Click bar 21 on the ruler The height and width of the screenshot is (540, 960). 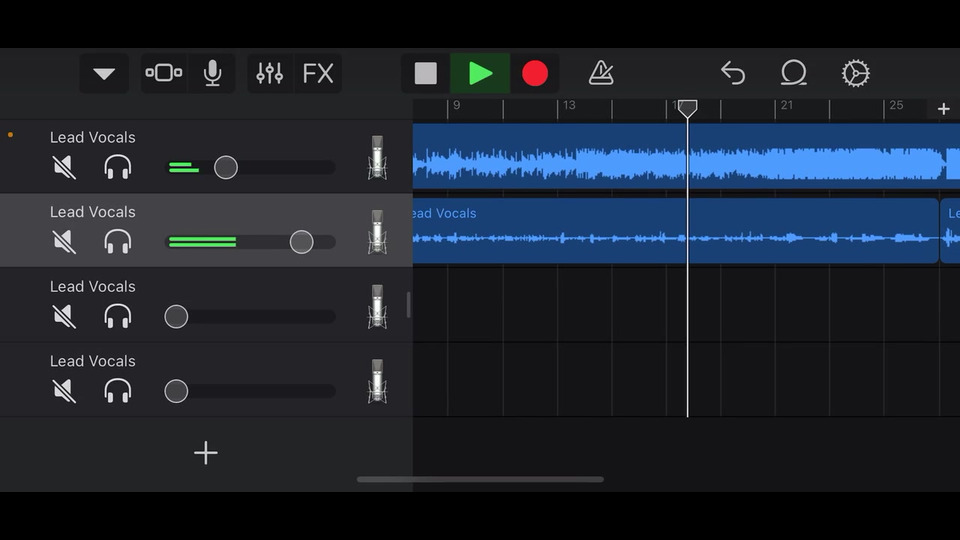[x=787, y=105]
